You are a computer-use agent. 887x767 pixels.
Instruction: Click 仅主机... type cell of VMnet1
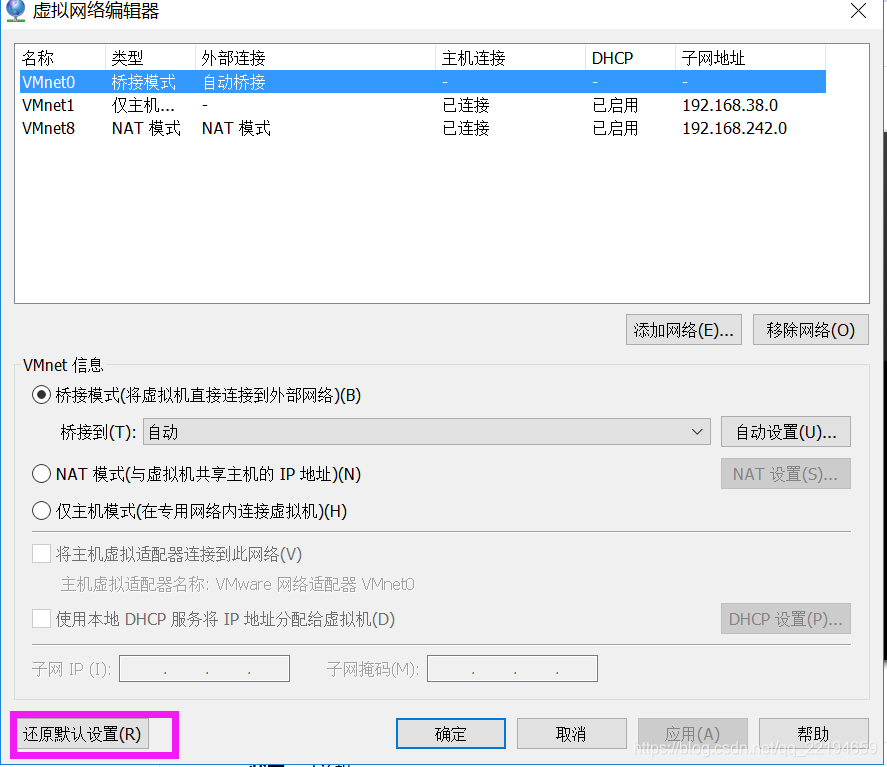tap(143, 105)
